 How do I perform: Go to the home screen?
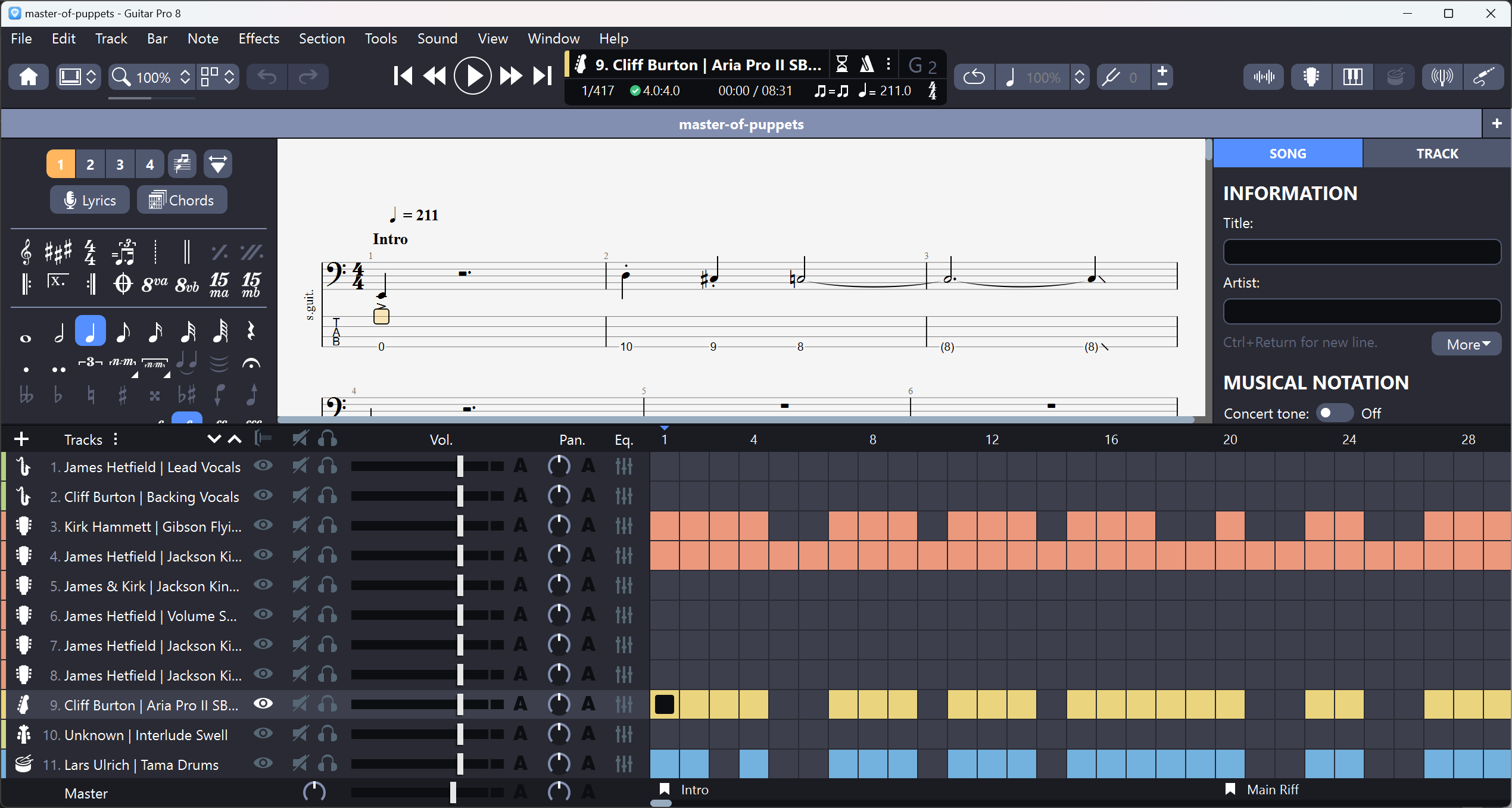[29, 77]
